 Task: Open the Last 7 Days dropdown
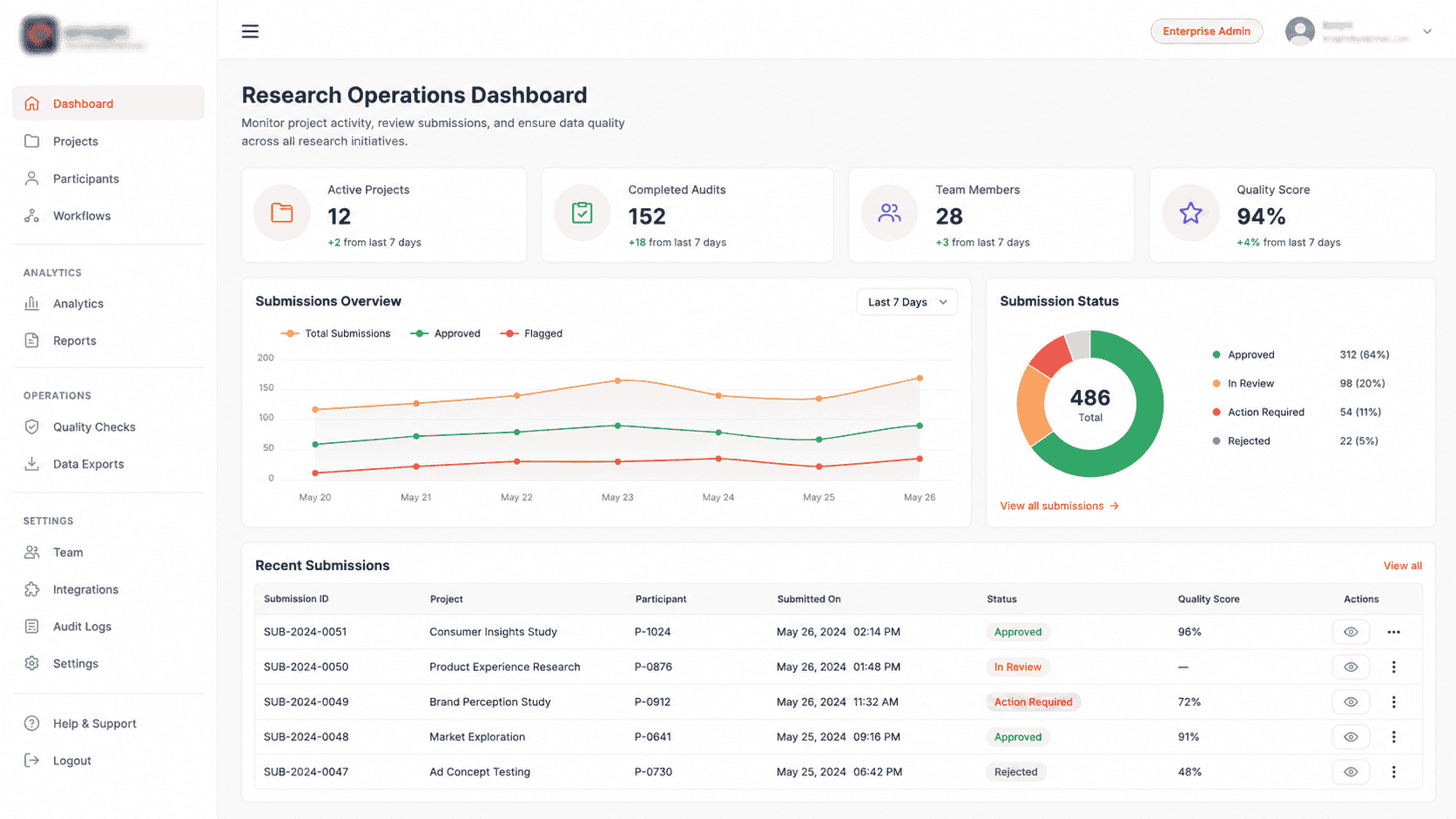[907, 302]
